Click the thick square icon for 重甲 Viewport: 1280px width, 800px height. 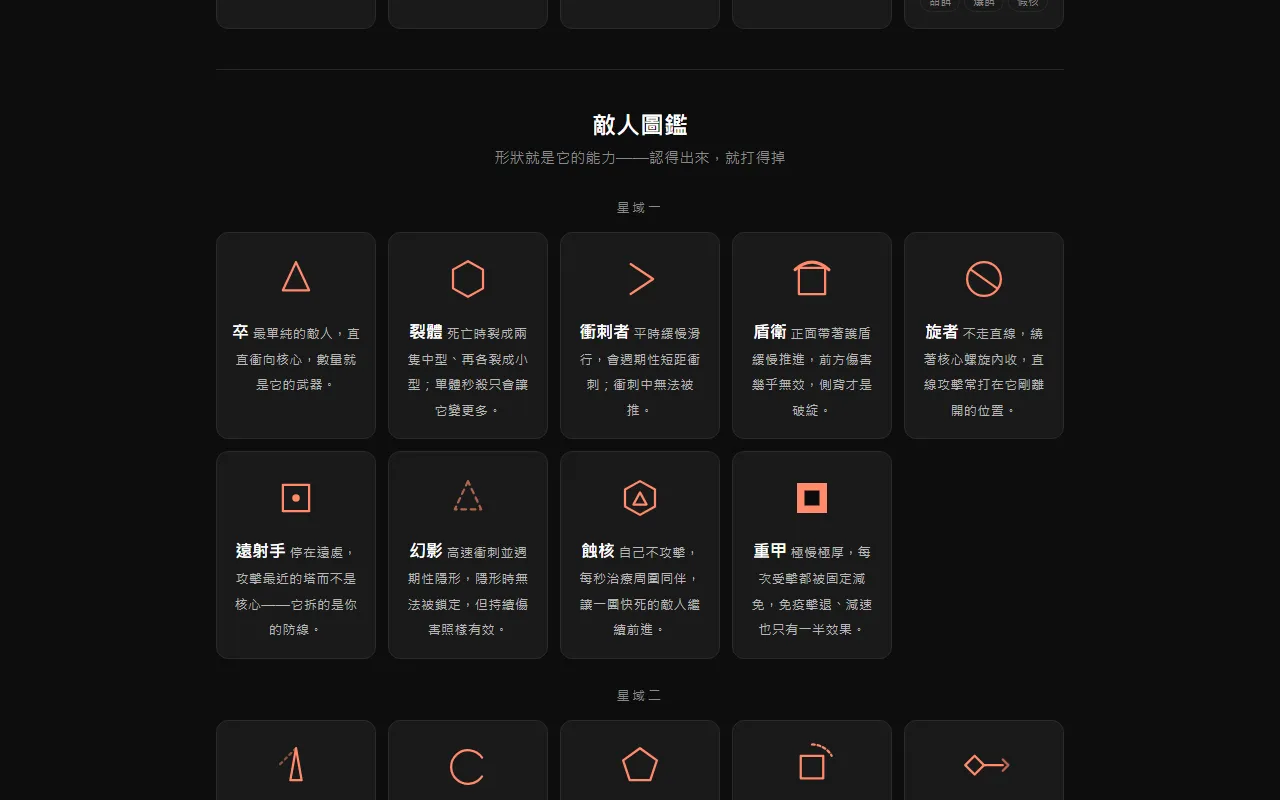point(812,498)
